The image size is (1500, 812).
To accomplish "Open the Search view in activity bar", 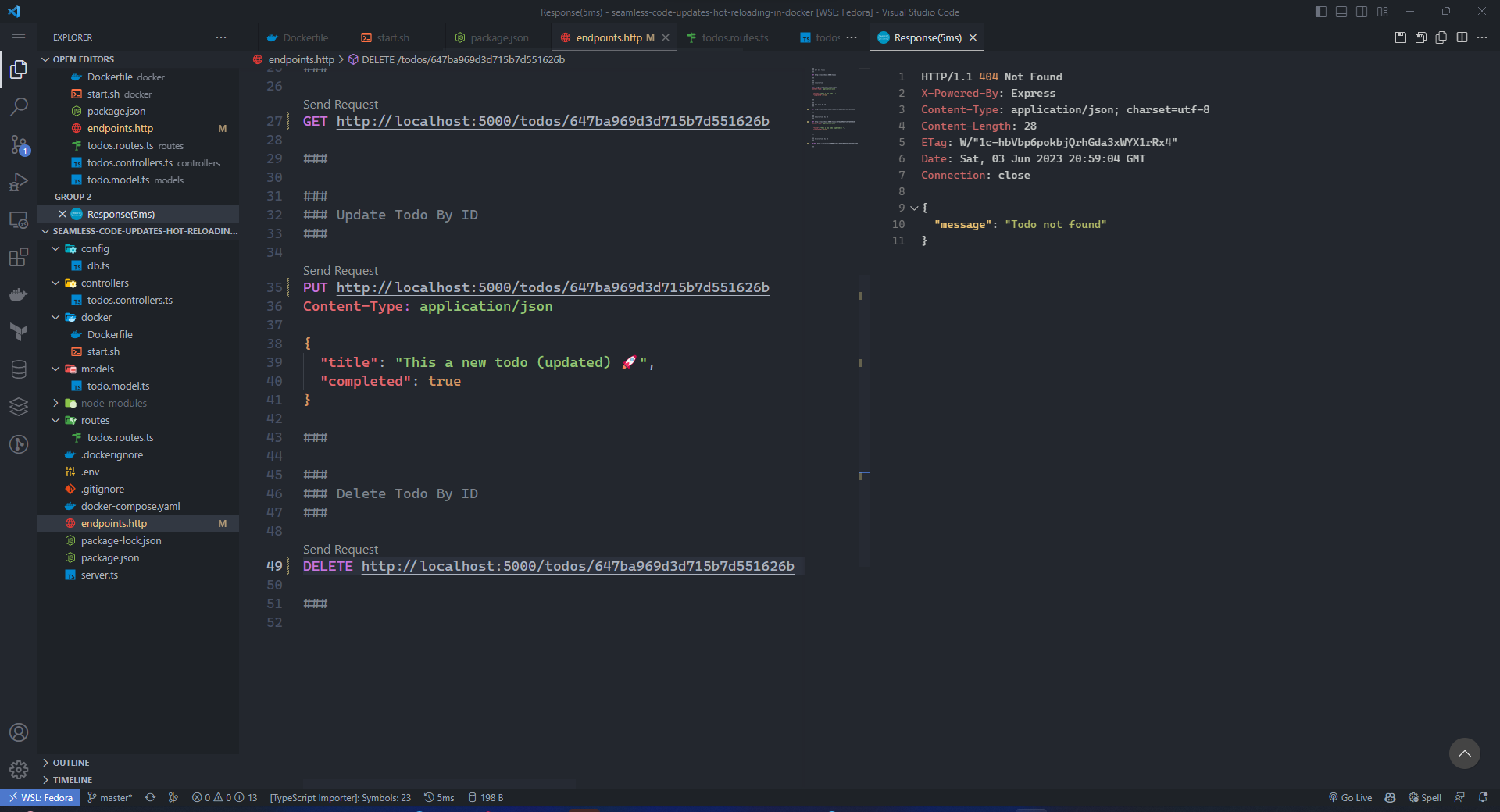I will point(19,107).
